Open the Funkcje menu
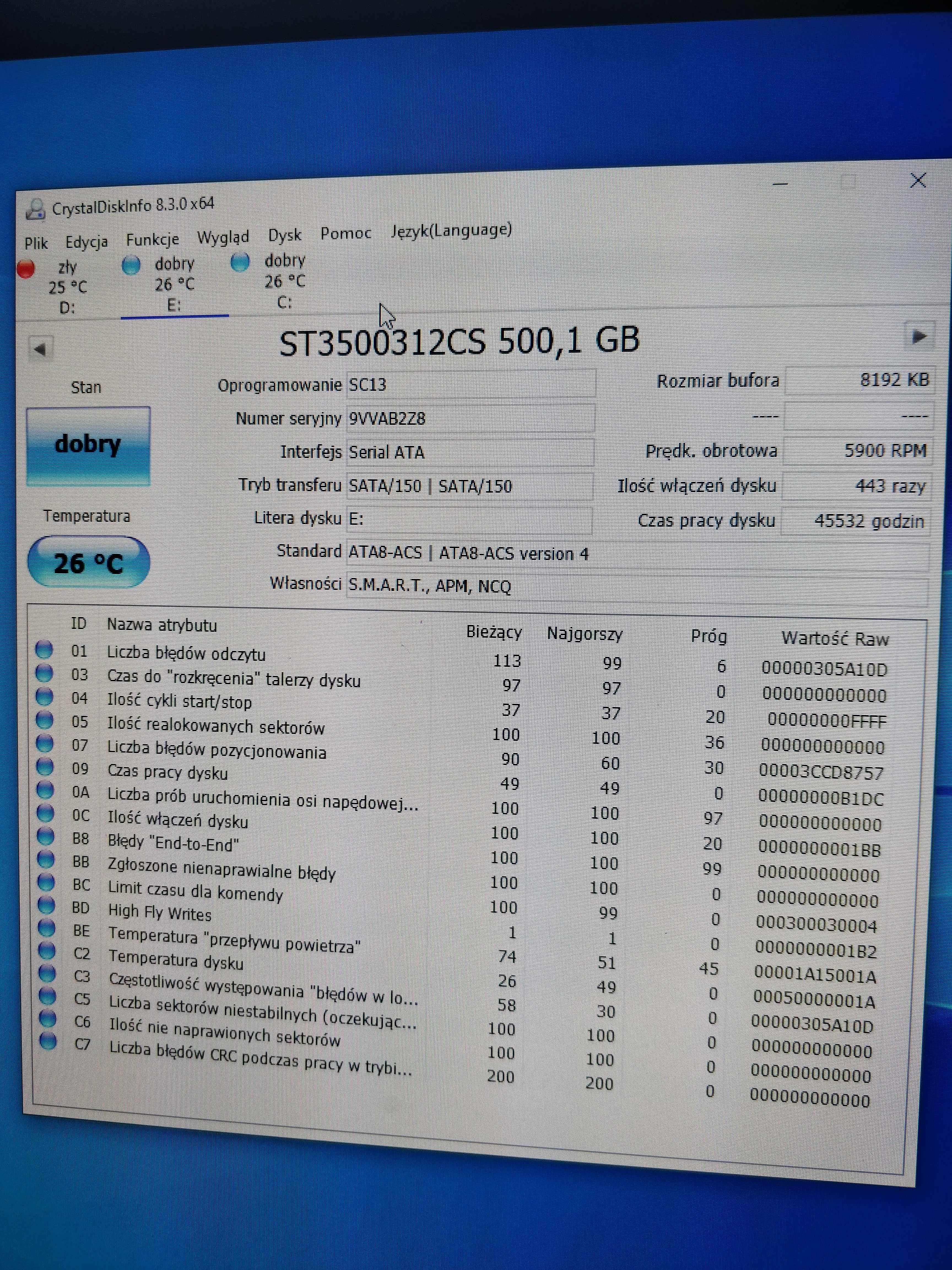This screenshot has width=952, height=1270. (x=153, y=240)
